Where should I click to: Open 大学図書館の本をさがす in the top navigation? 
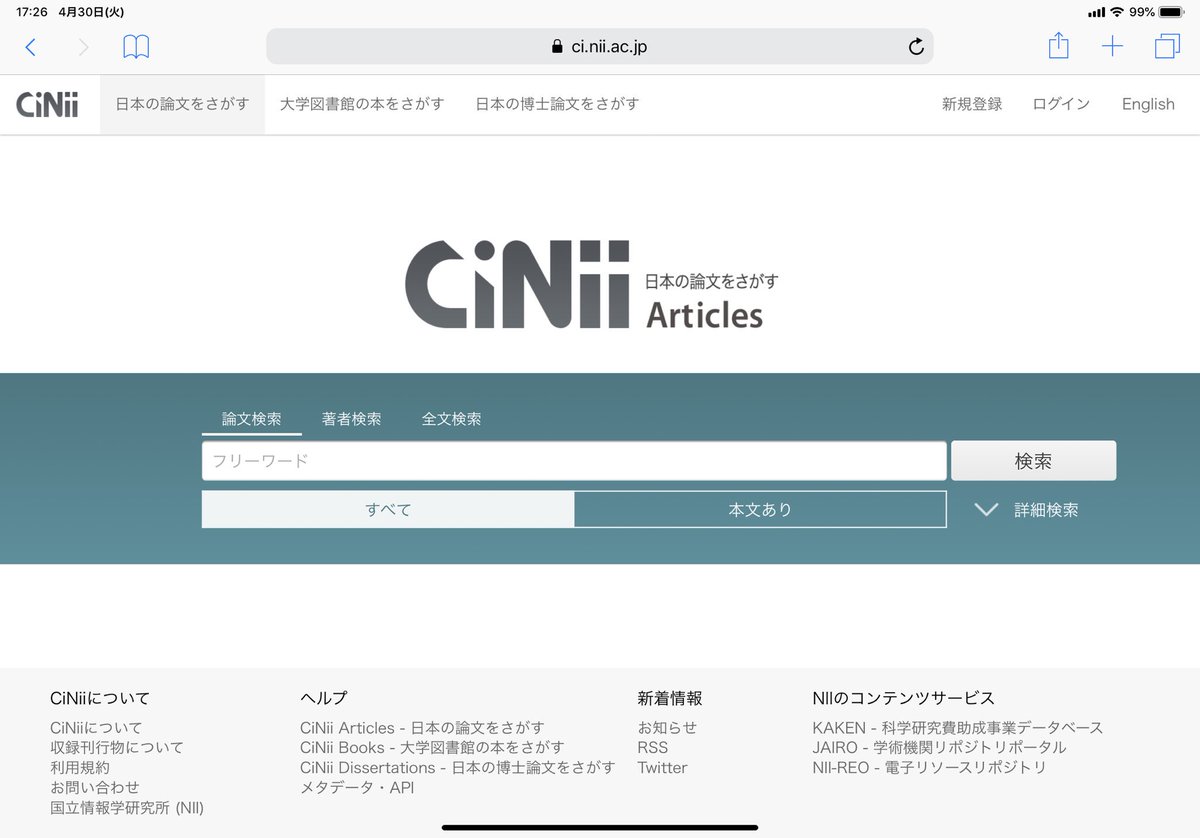[x=362, y=104]
